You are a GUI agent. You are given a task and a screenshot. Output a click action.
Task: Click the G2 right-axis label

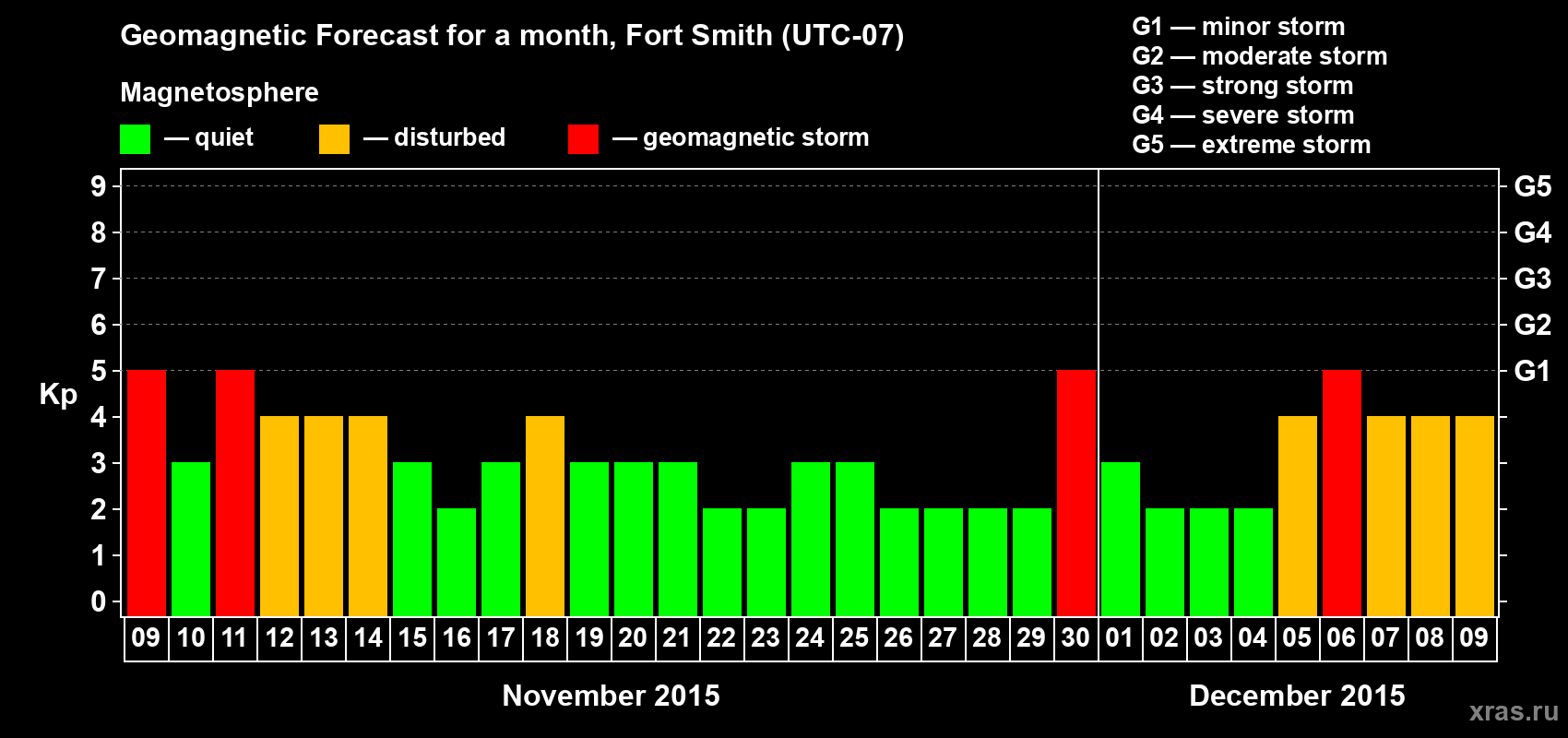(x=1532, y=325)
